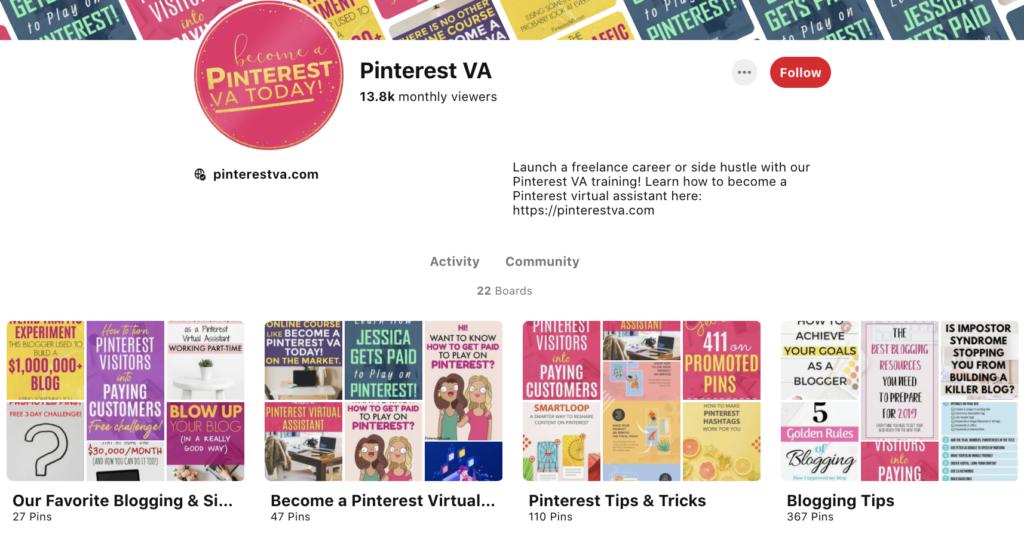
Task: Open the pinterestva.com website link
Action: tap(265, 174)
